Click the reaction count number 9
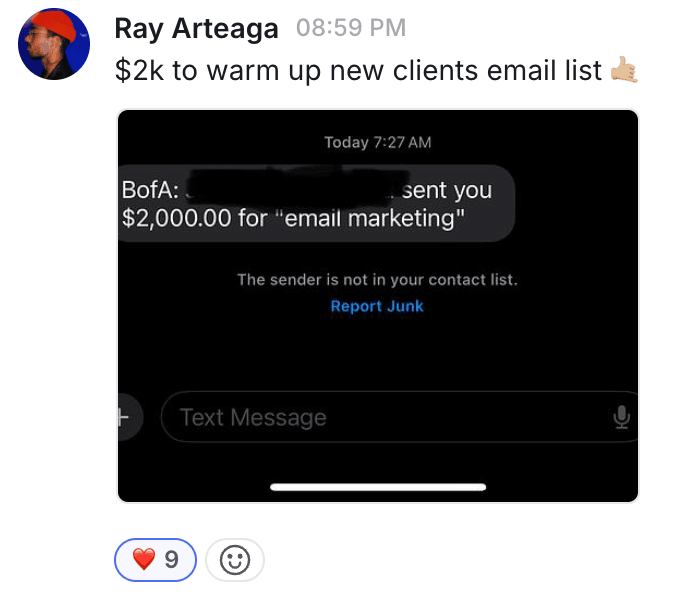 point(172,560)
